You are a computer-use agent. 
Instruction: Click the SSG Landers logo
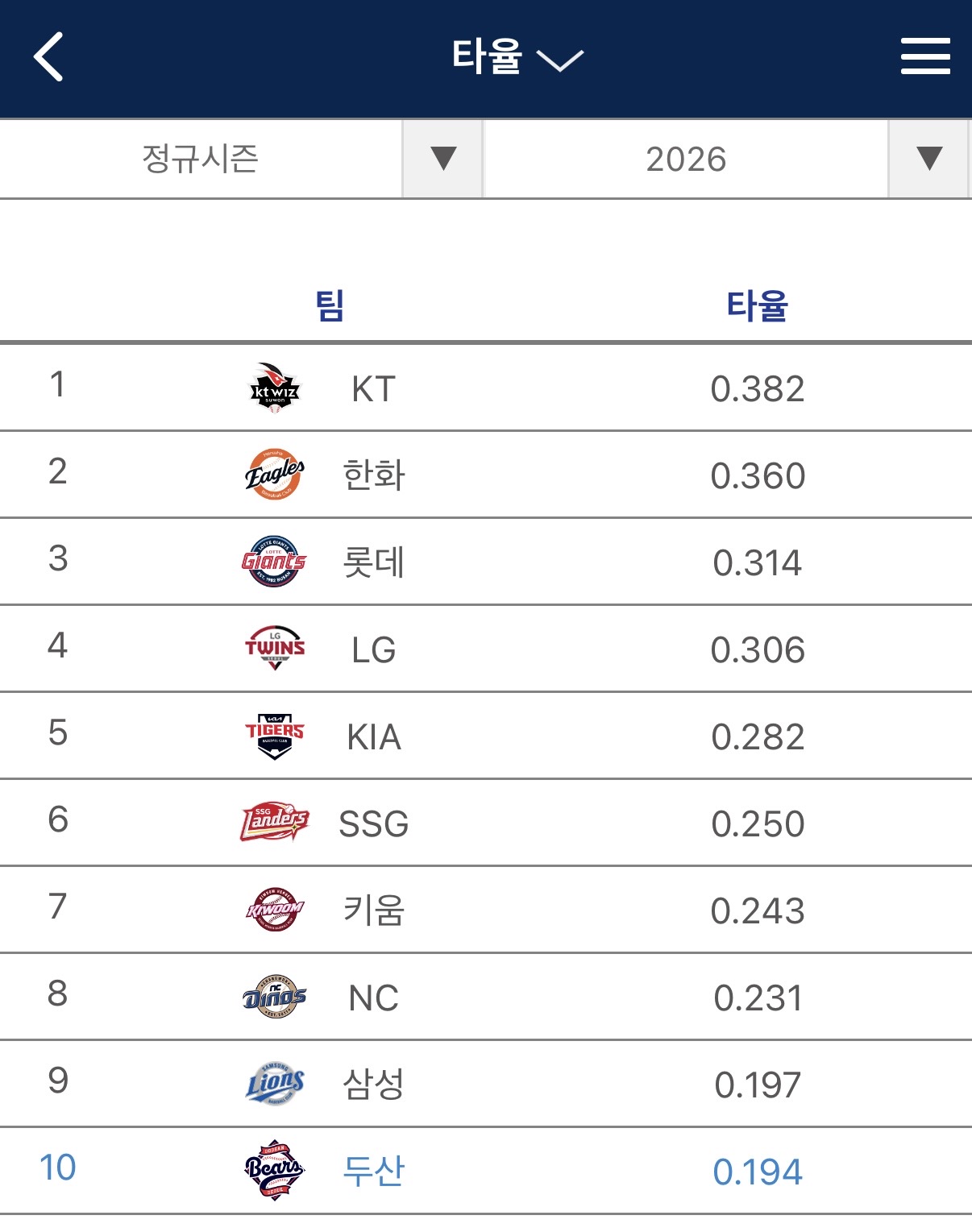[x=274, y=823]
